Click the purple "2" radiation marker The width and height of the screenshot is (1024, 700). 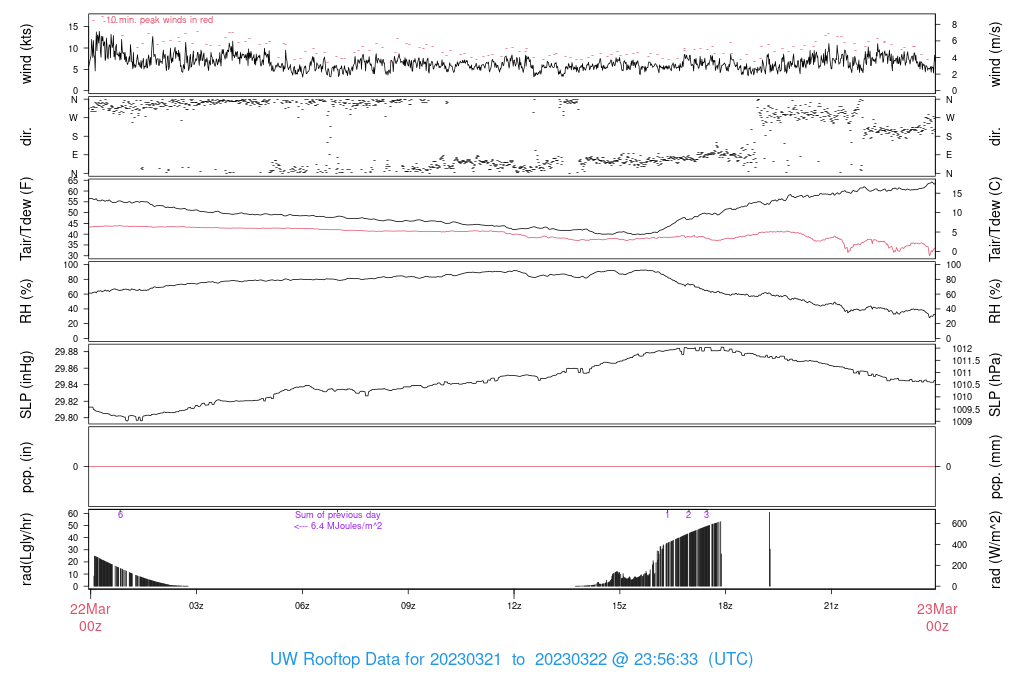(x=688, y=515)
